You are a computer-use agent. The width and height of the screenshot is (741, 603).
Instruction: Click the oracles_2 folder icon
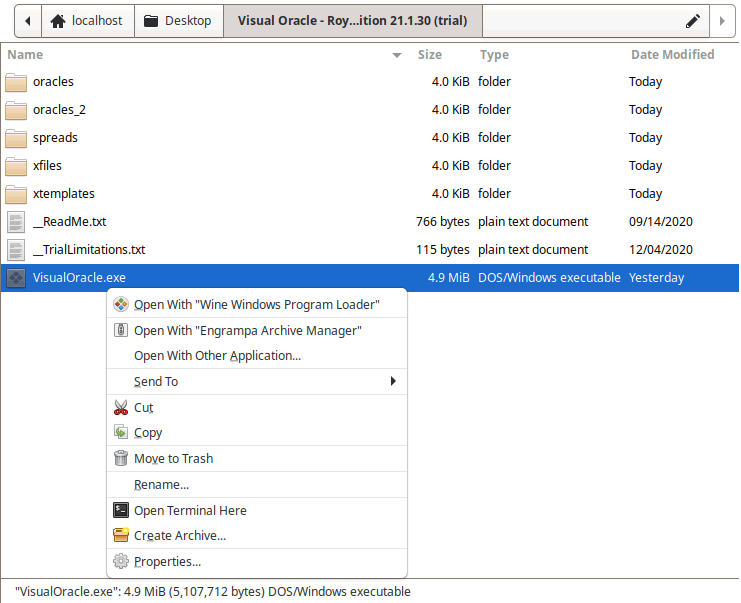pyautogui.click(x=16, y=110)
